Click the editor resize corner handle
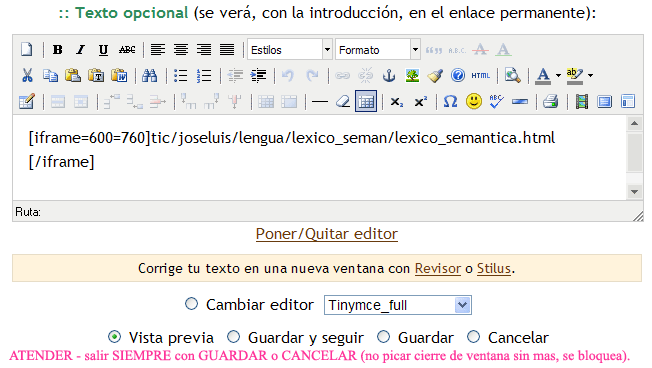Image resolution: width=652 pixels, height=368 pixels. pyautogui.click(x=638, y=216)
